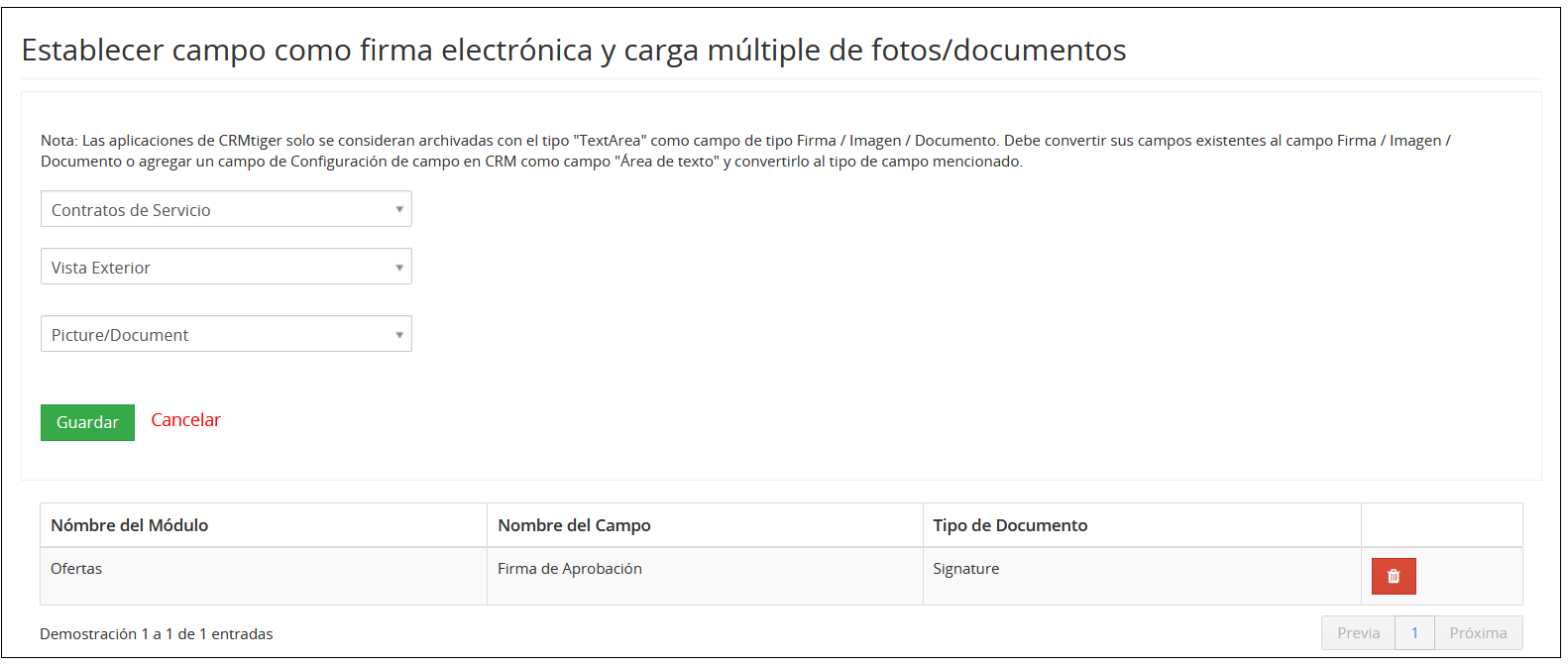This screenshot has height=666, width=1568.
Task: Expand the Vista Exterior field dropdown
Action: click(226, 267)
